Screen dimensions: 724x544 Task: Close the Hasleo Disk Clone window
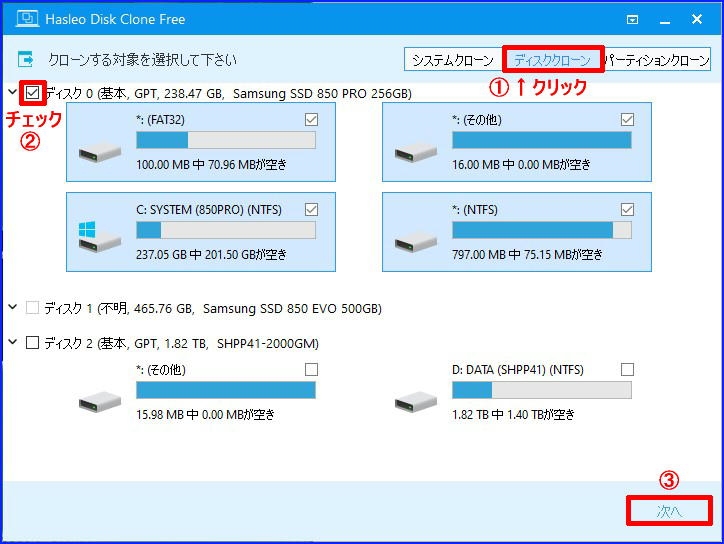pos(697,19)
